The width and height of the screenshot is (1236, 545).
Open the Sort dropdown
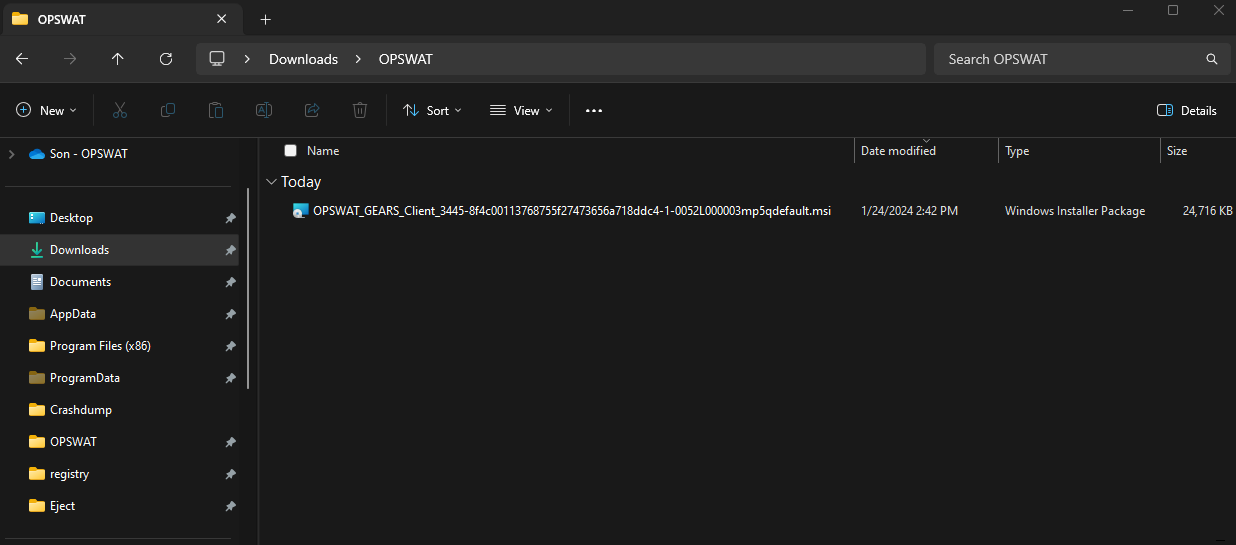[432, 110]
